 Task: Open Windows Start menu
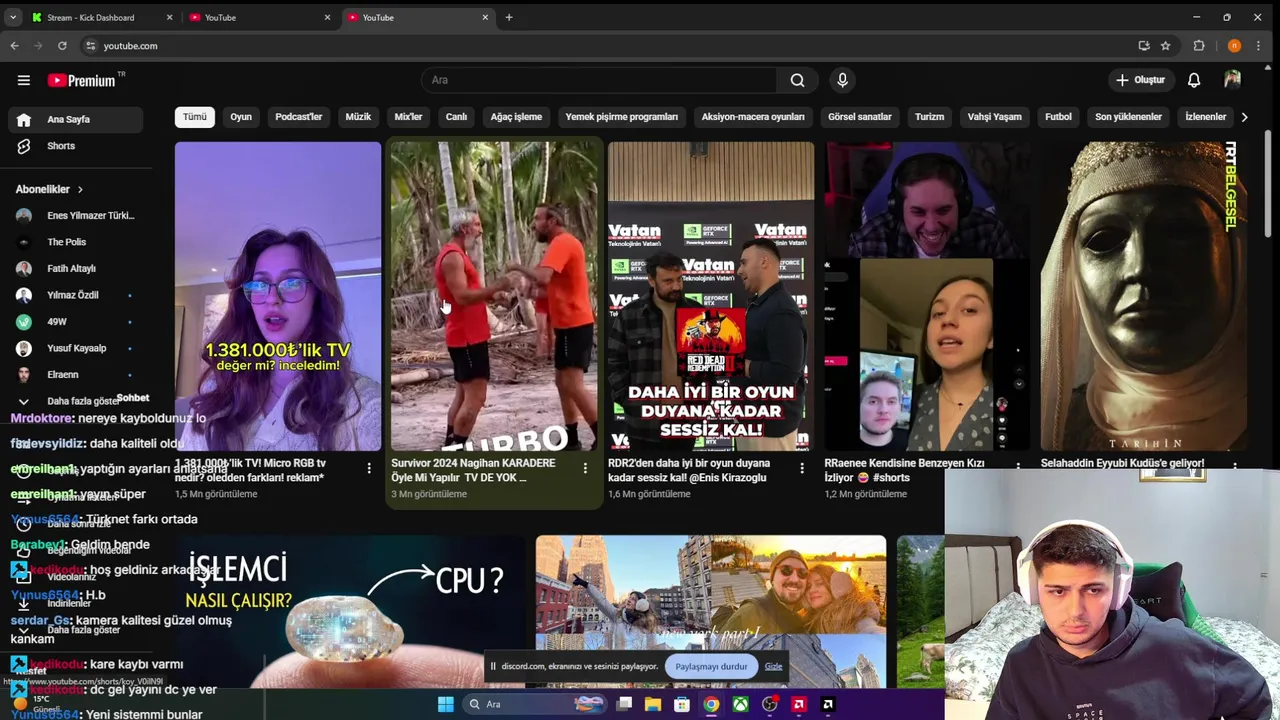click(445, 704)
